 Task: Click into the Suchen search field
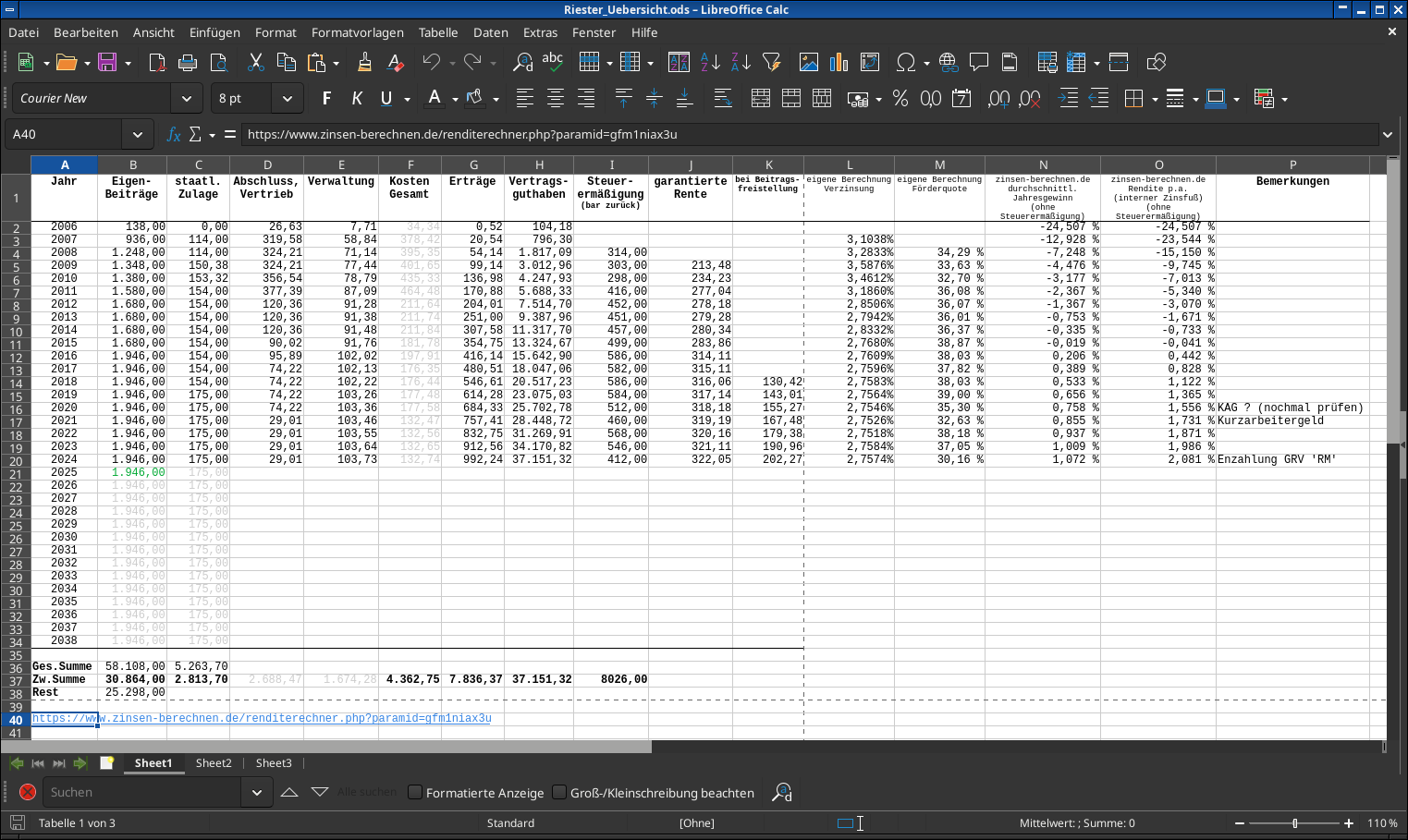point(143,792)
